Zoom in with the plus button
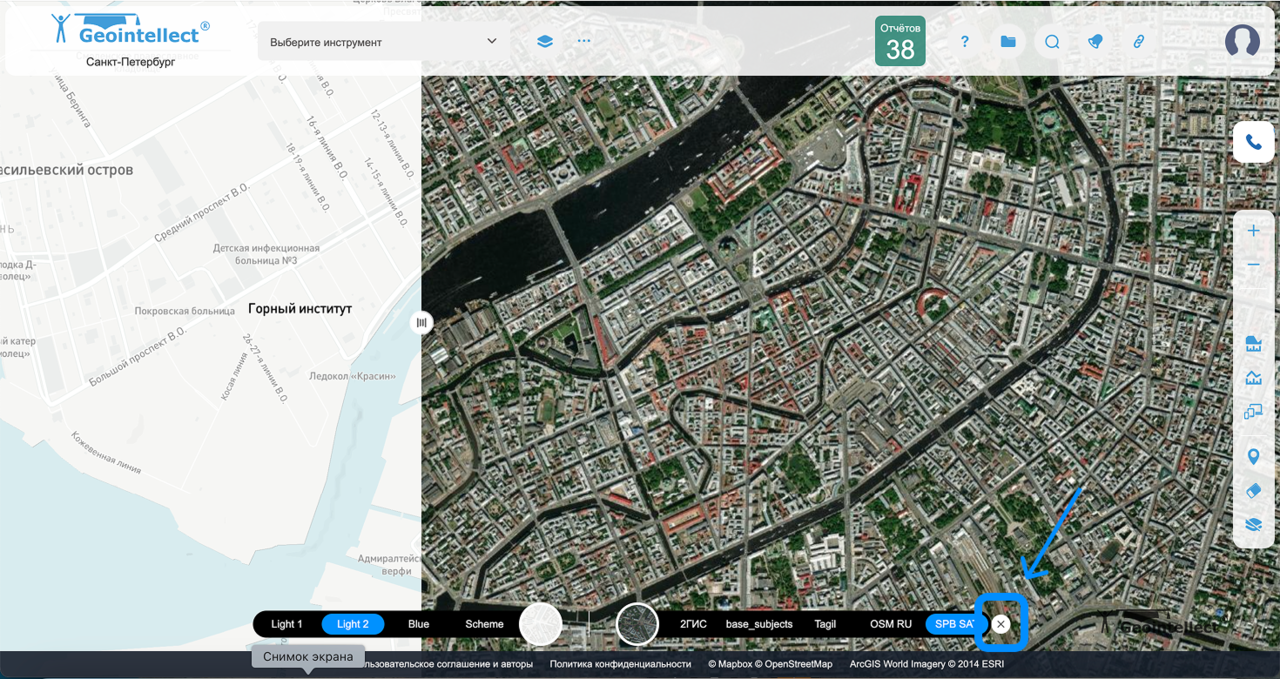Viewport: 1280px width, 679px height. pyautogui.click(x=1253, y=231)
